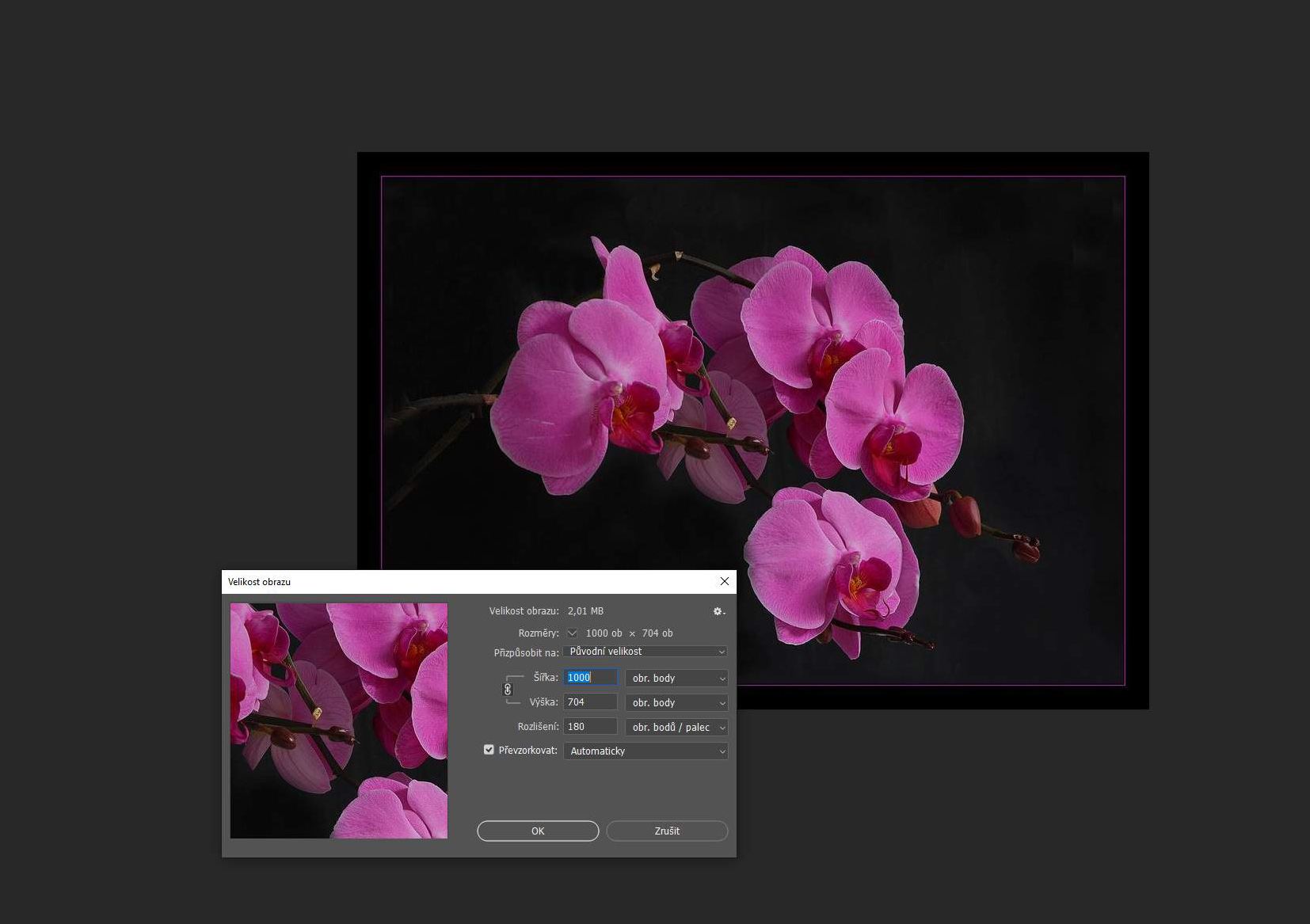
Task: Click the Rozlišení resolution field
Action: [590, 727]
